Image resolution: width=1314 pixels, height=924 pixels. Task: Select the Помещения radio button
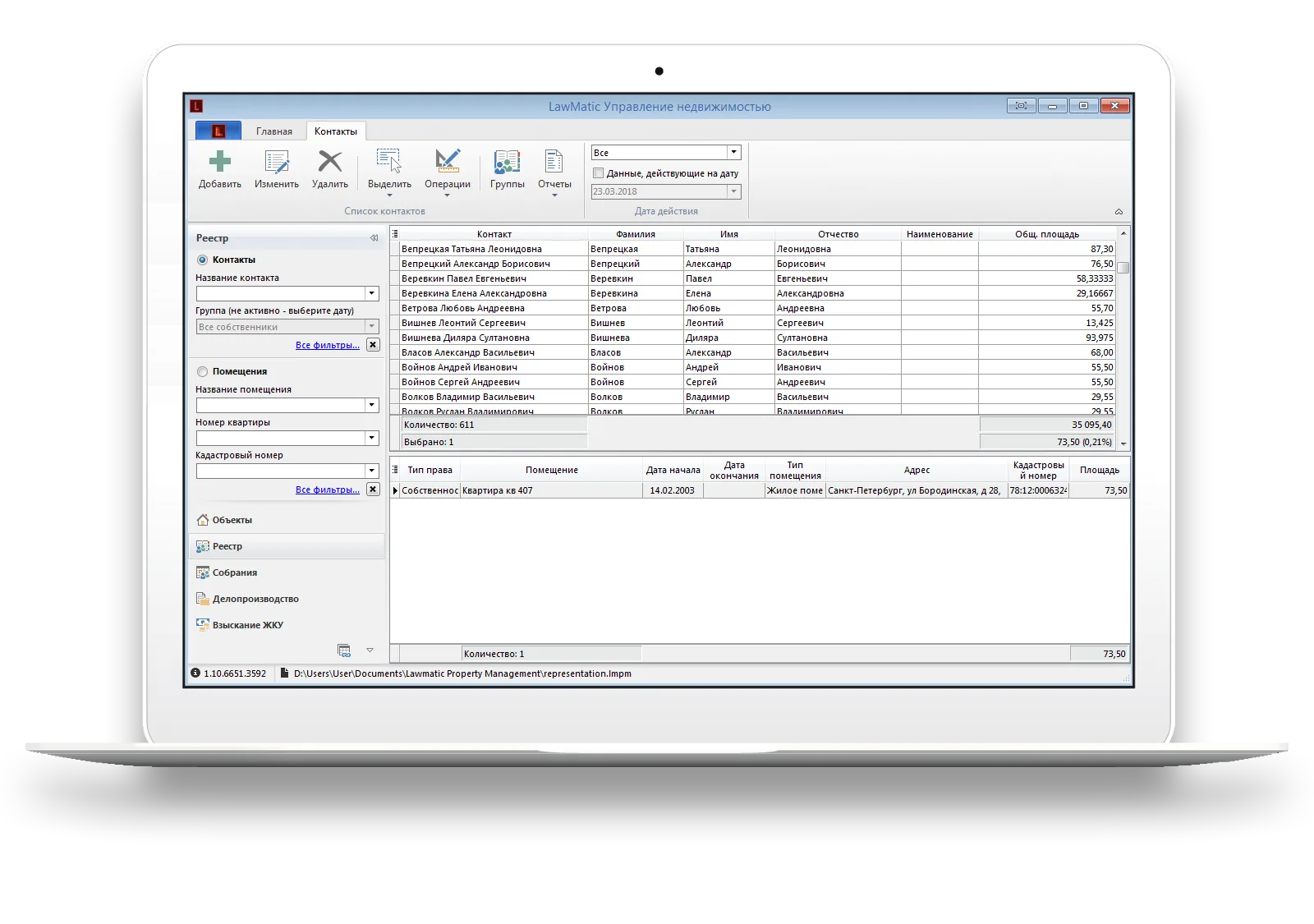click(x=202, y=371)
